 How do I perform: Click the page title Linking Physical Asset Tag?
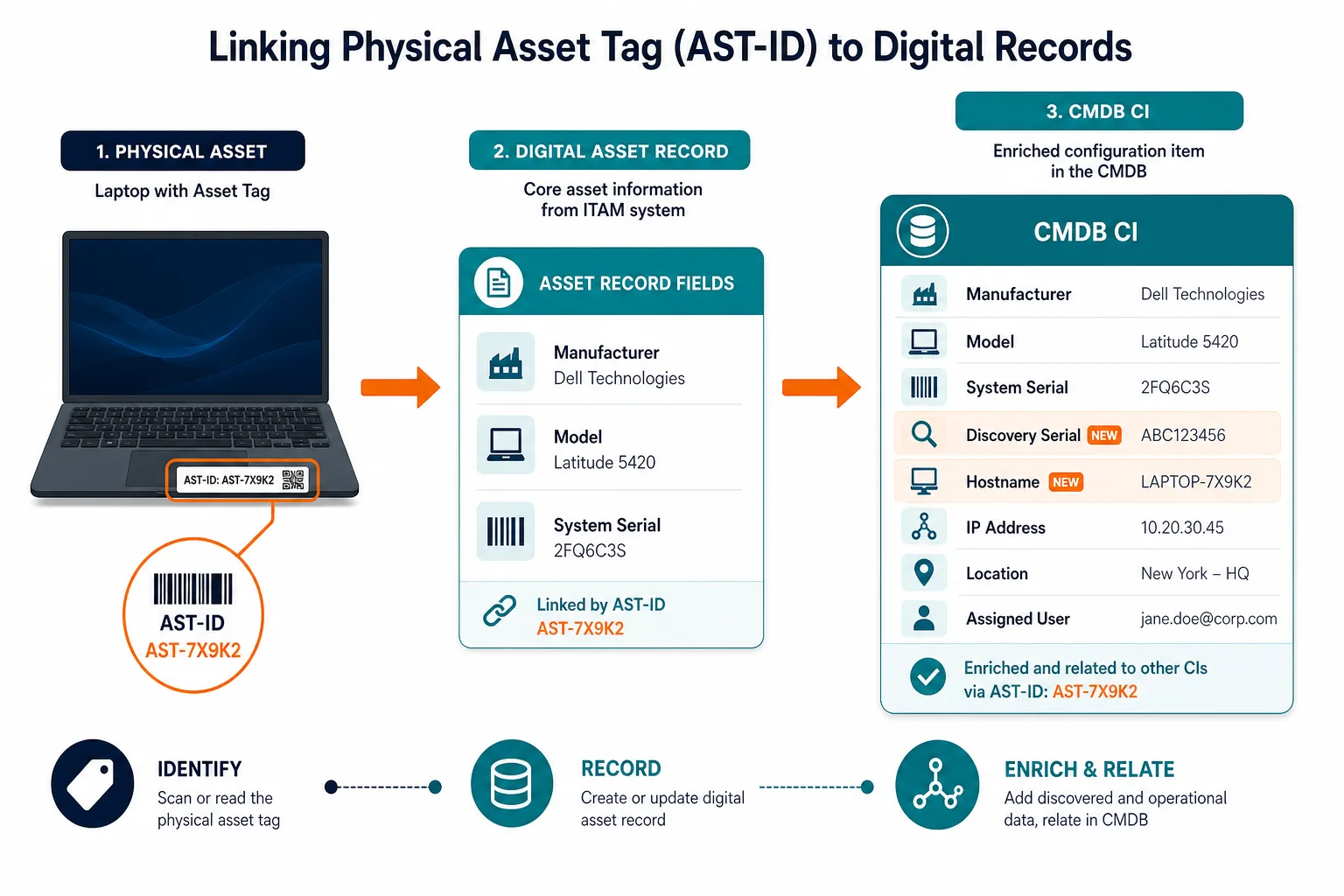click(x=670, y=47)
